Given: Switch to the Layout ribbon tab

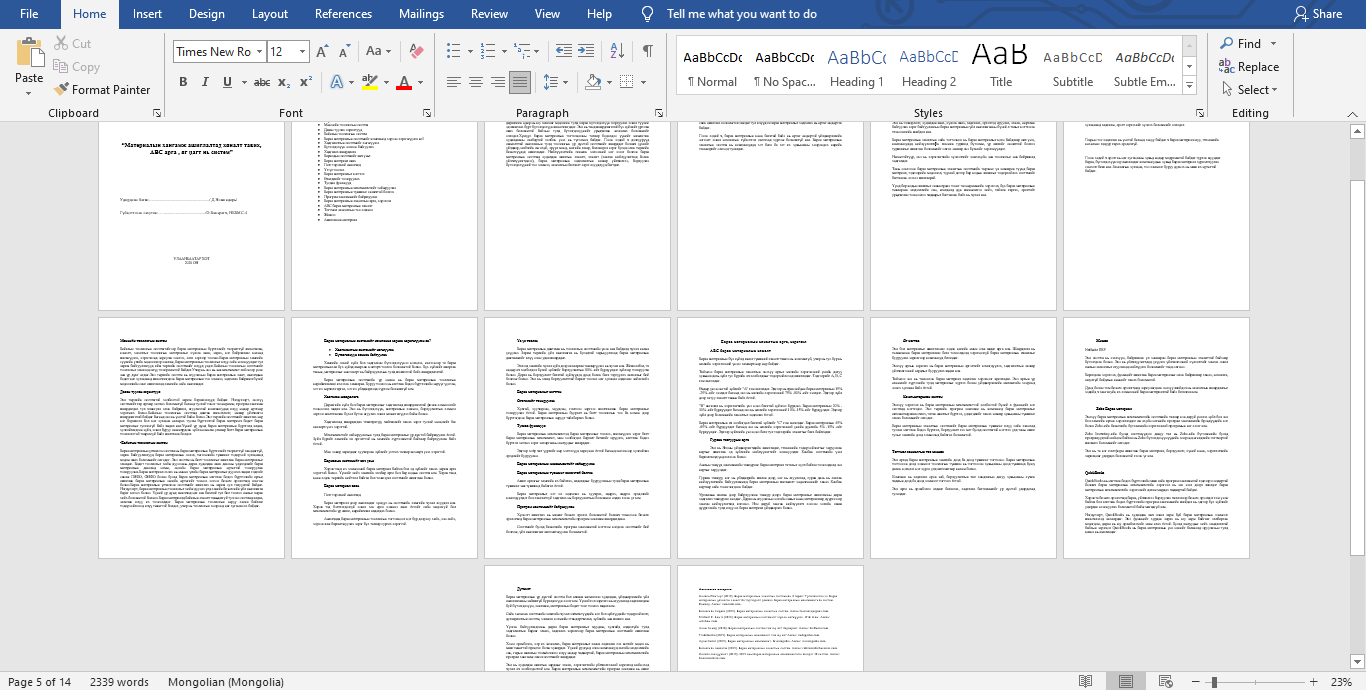Looking at the screenshot, I should (270, 14).
